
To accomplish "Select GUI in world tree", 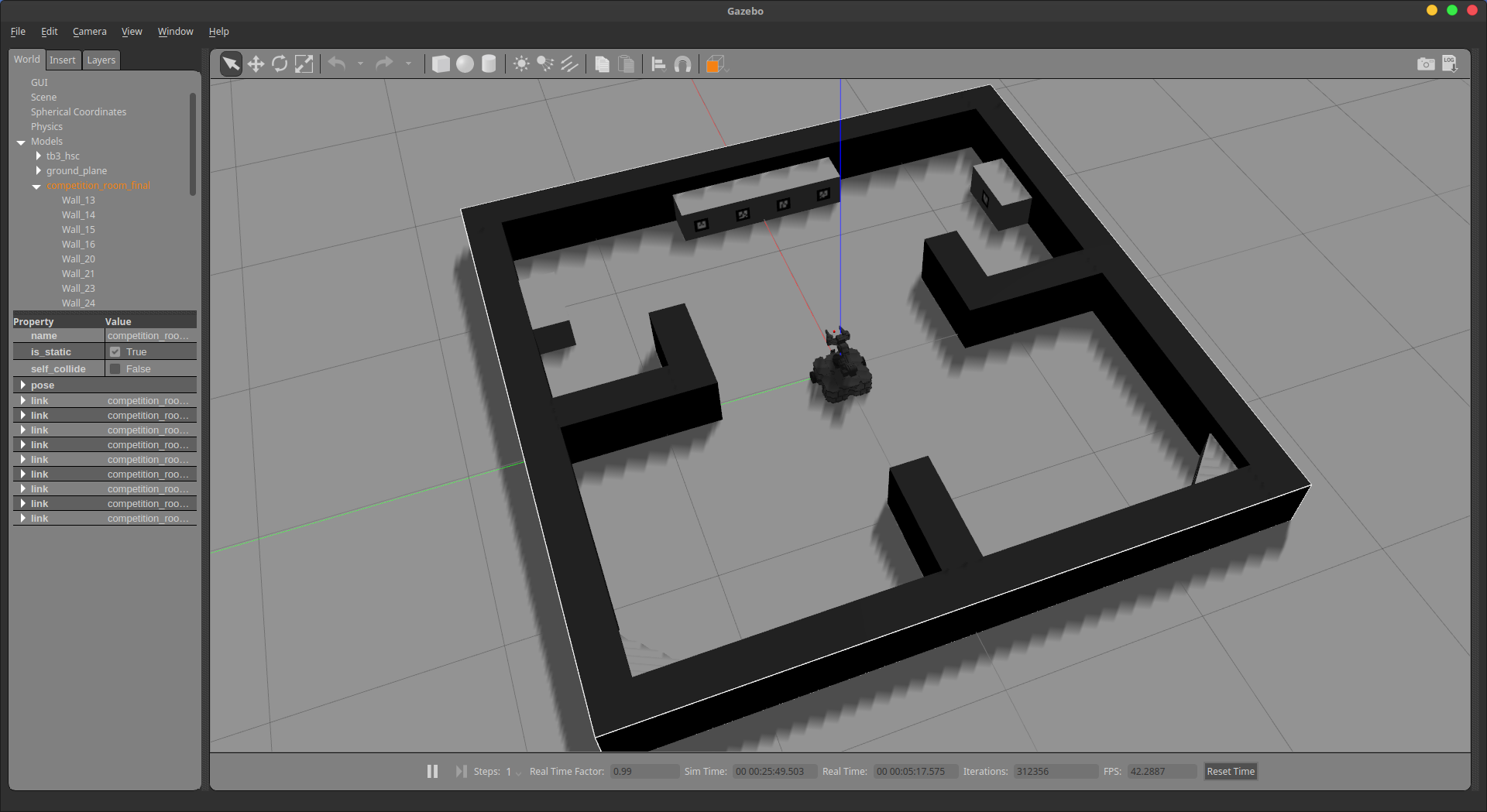I will click(x=39, y=83).
